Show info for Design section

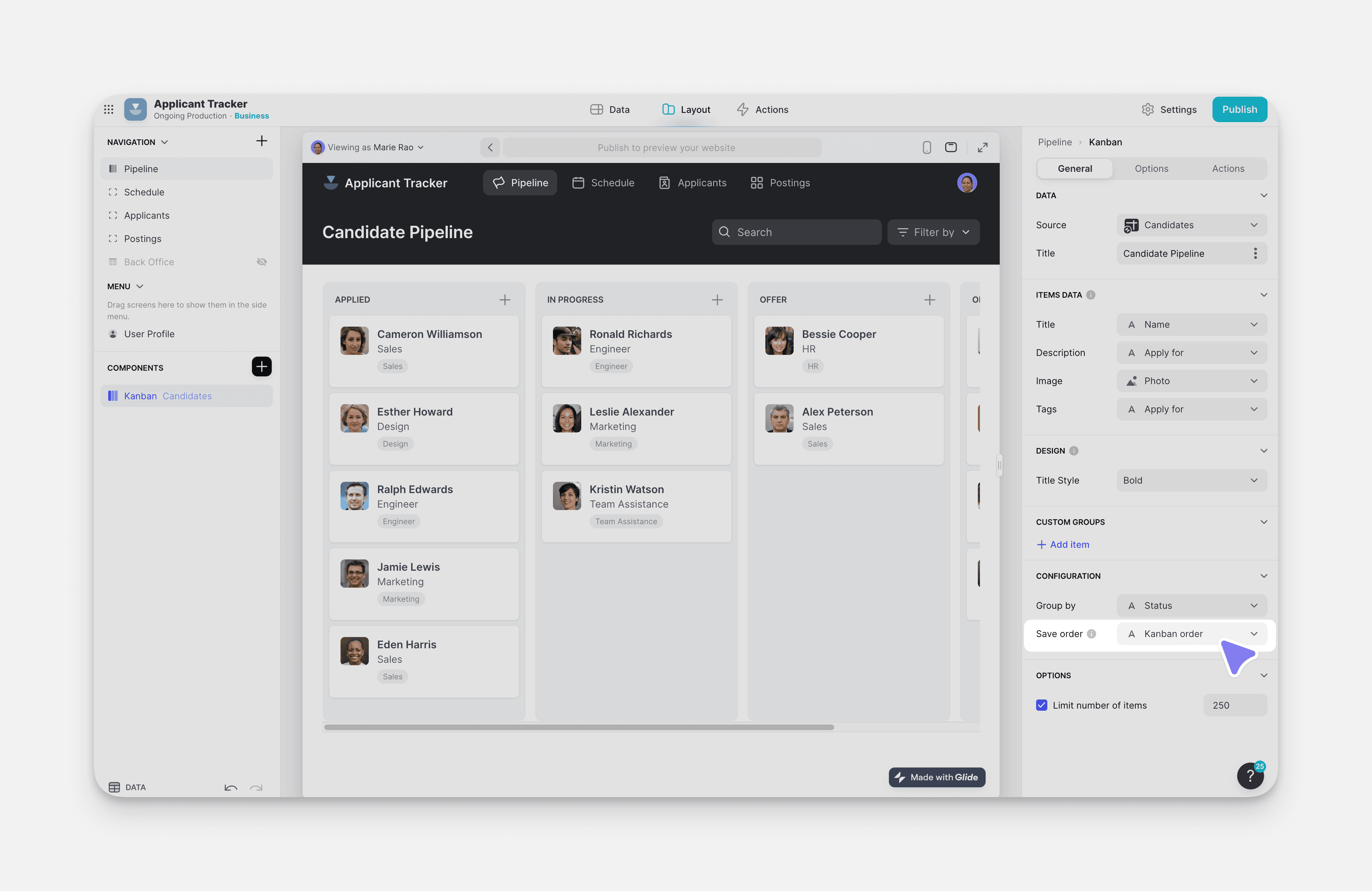tap(1073, 451)
